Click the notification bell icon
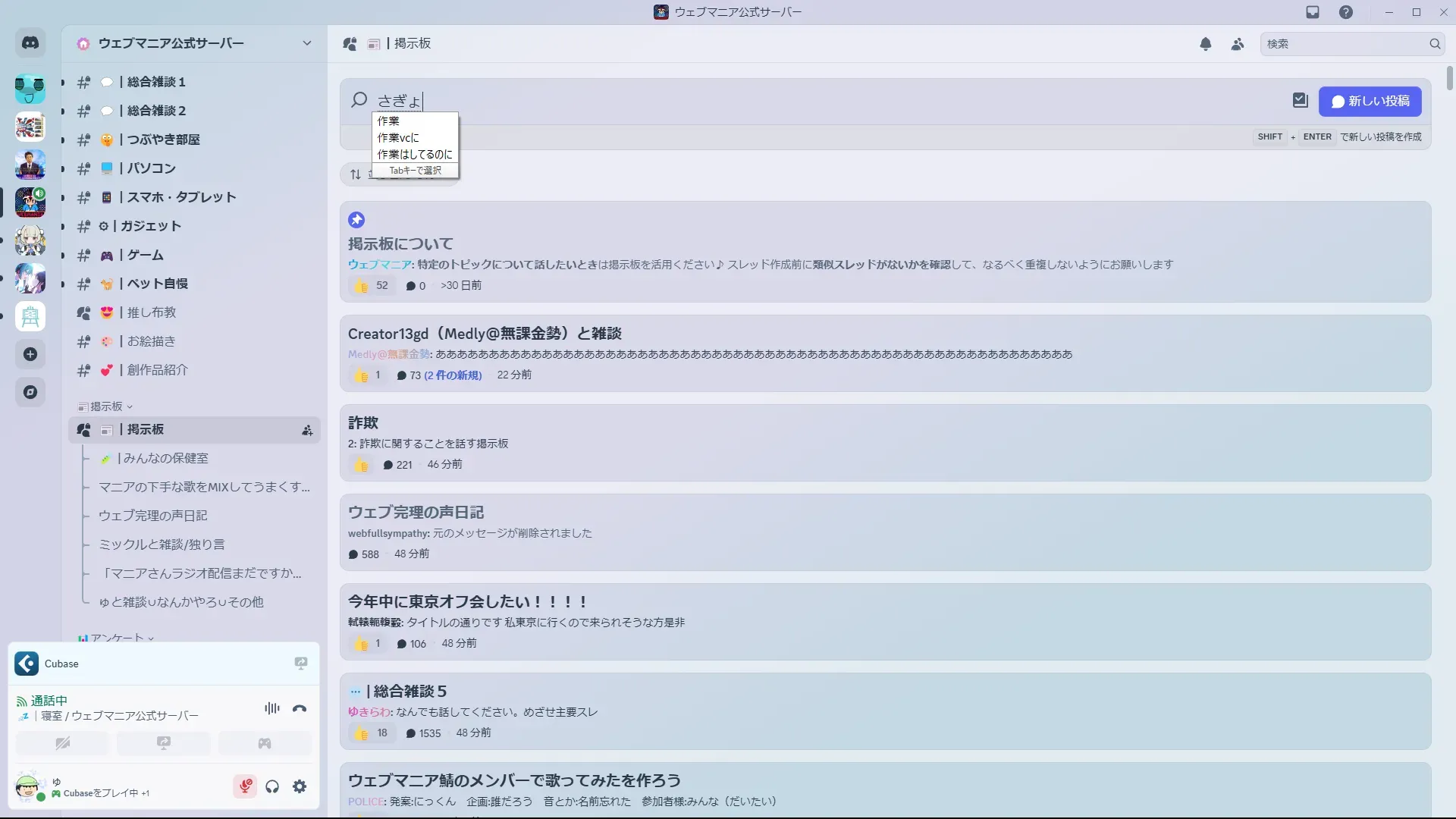This screenshot has width=1456, height=819. (1206, 44)
